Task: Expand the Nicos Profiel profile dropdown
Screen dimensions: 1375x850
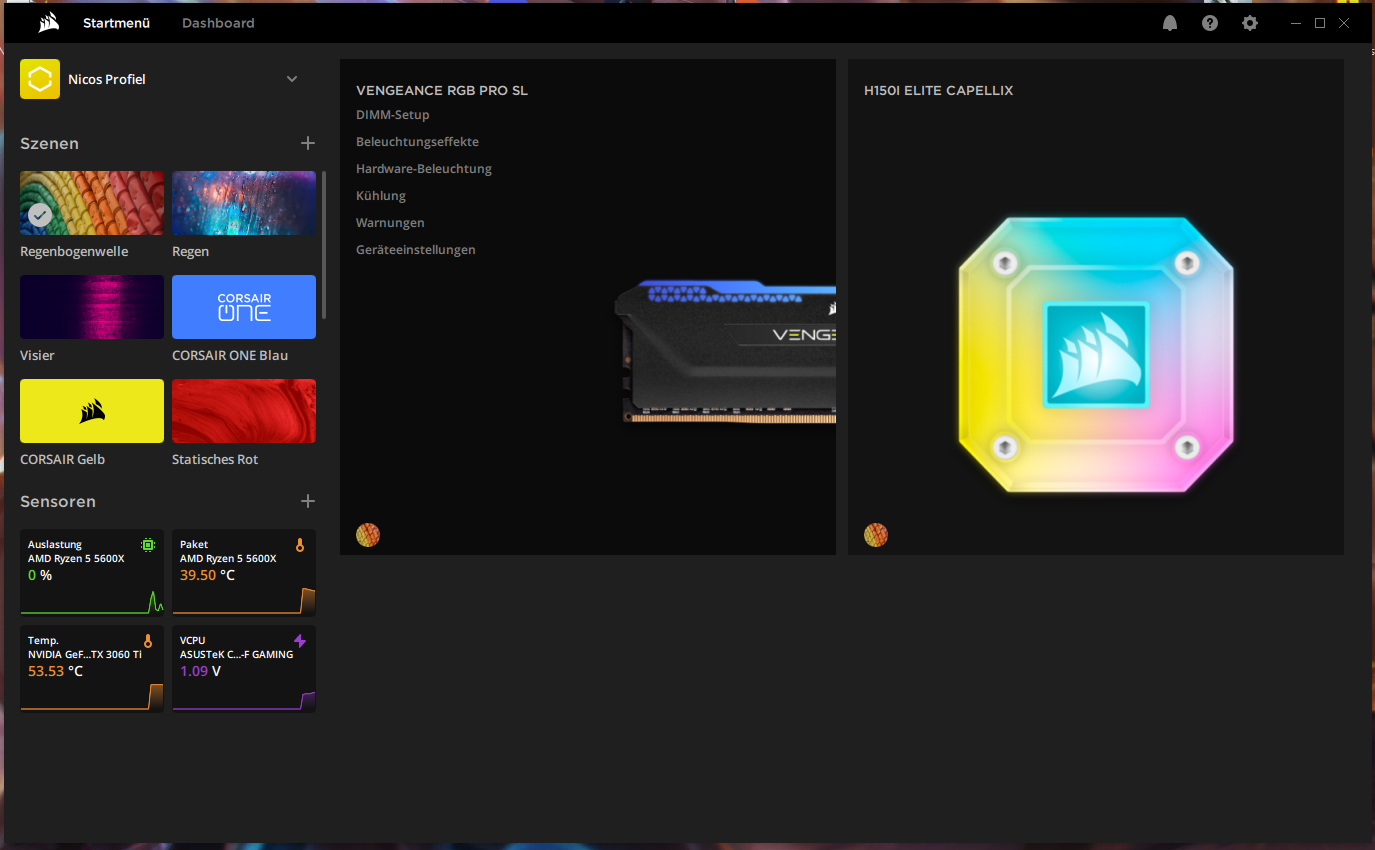Action: coord(292,79)
